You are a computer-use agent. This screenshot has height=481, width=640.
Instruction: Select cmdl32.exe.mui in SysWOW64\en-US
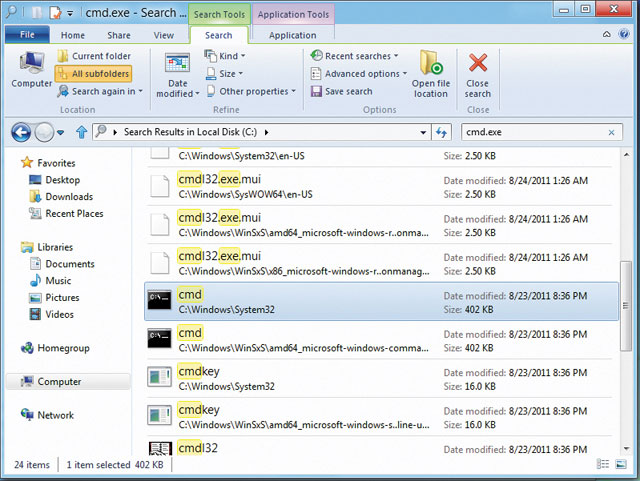380,187
